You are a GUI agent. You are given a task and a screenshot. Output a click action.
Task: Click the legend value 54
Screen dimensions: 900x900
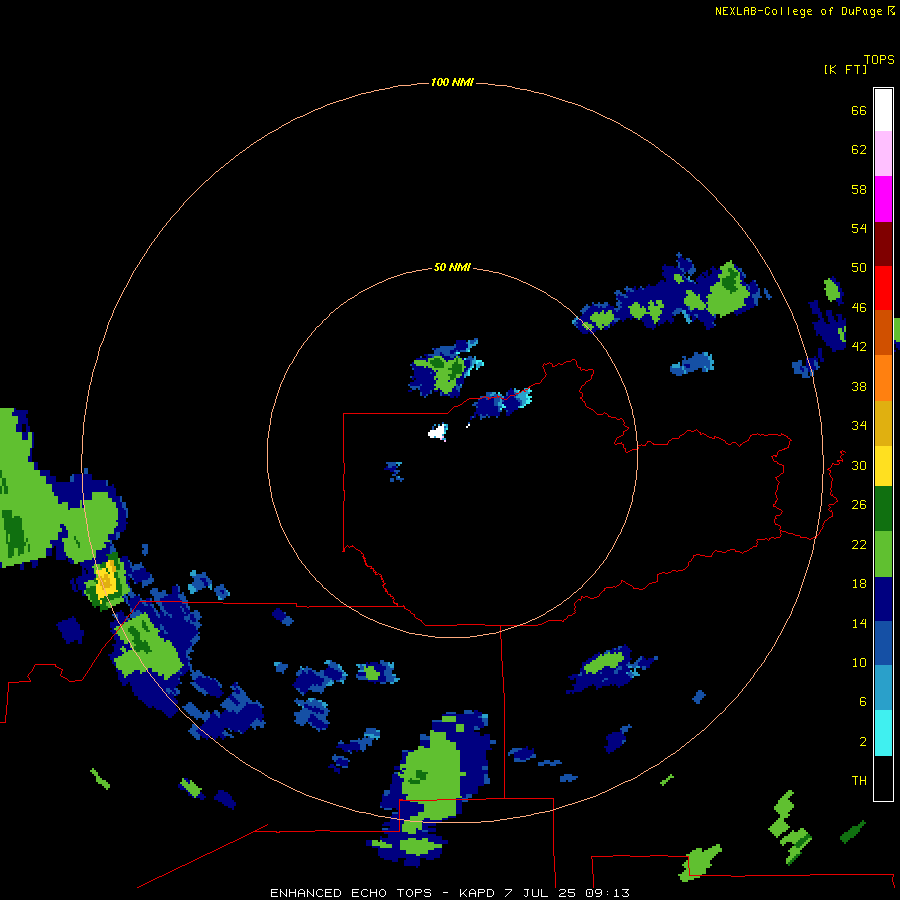click(859, 228)
